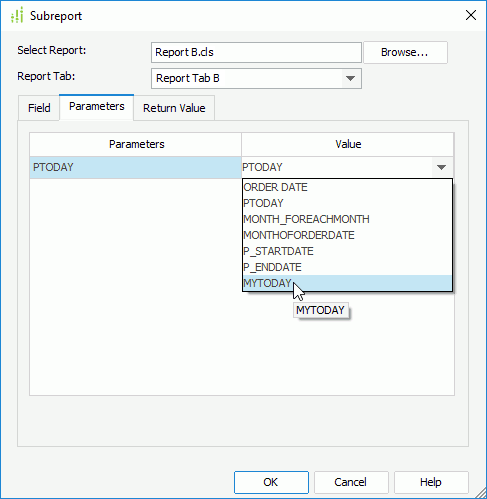The height and width of the screenshot is (499, 487).
Task: Choose PTODAY from the value list
Action: [347, 203]
